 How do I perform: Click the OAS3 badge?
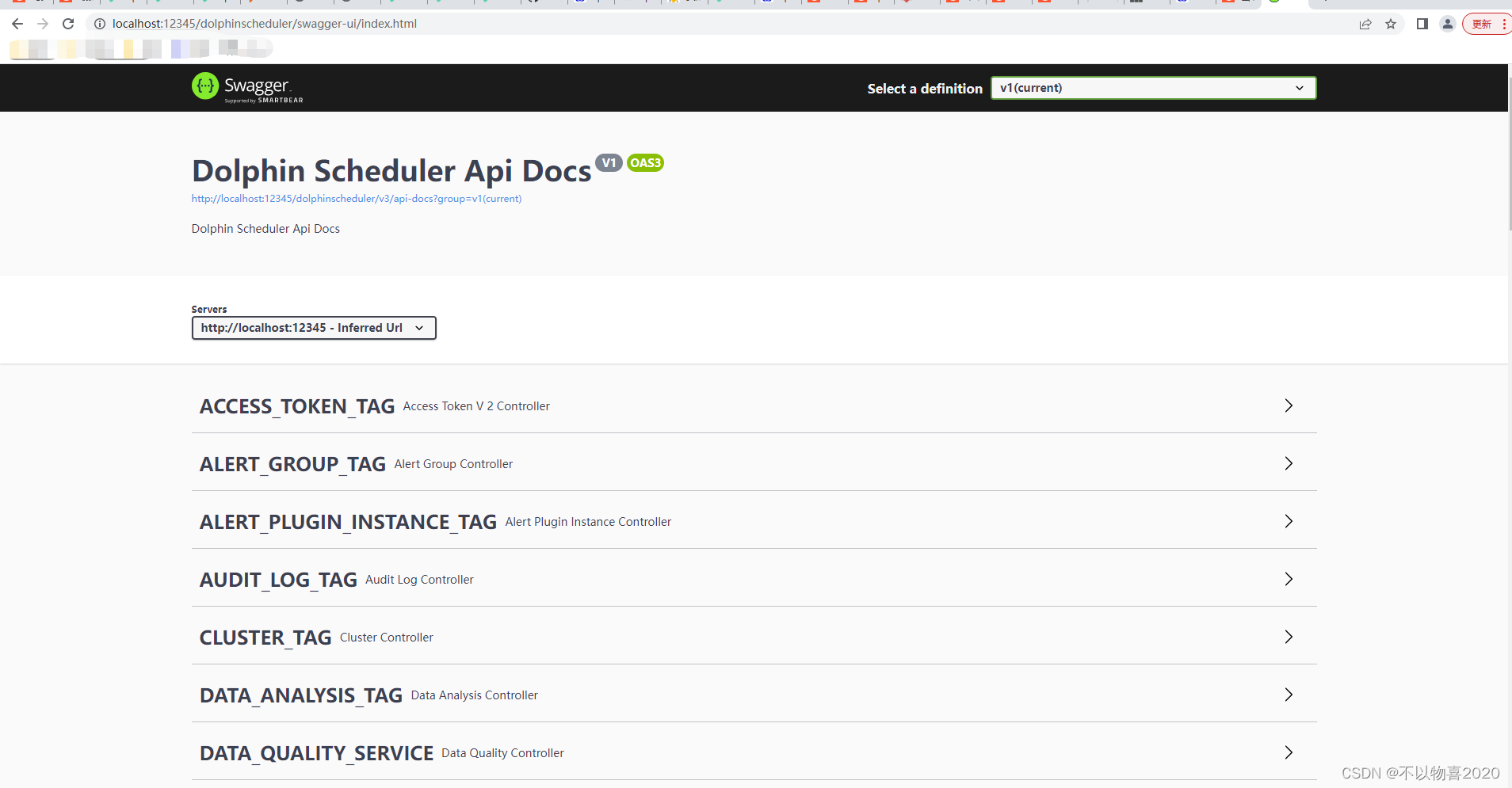pos(645,162)
